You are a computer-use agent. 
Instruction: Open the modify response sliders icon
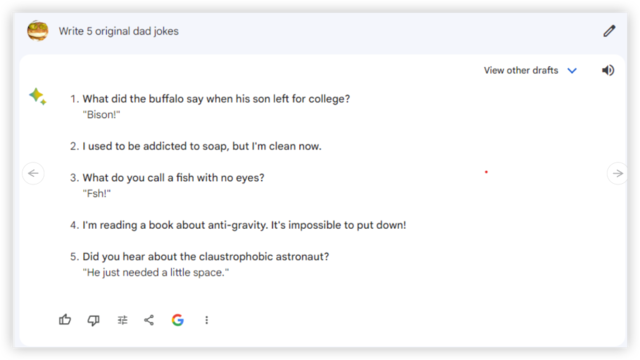tap(122, 320)
